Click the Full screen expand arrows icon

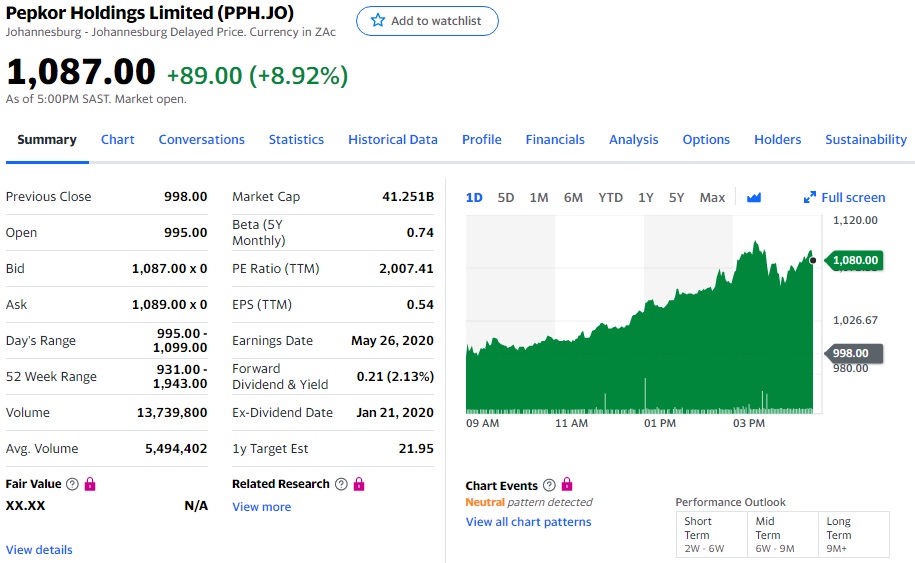[x=810, y=197]
